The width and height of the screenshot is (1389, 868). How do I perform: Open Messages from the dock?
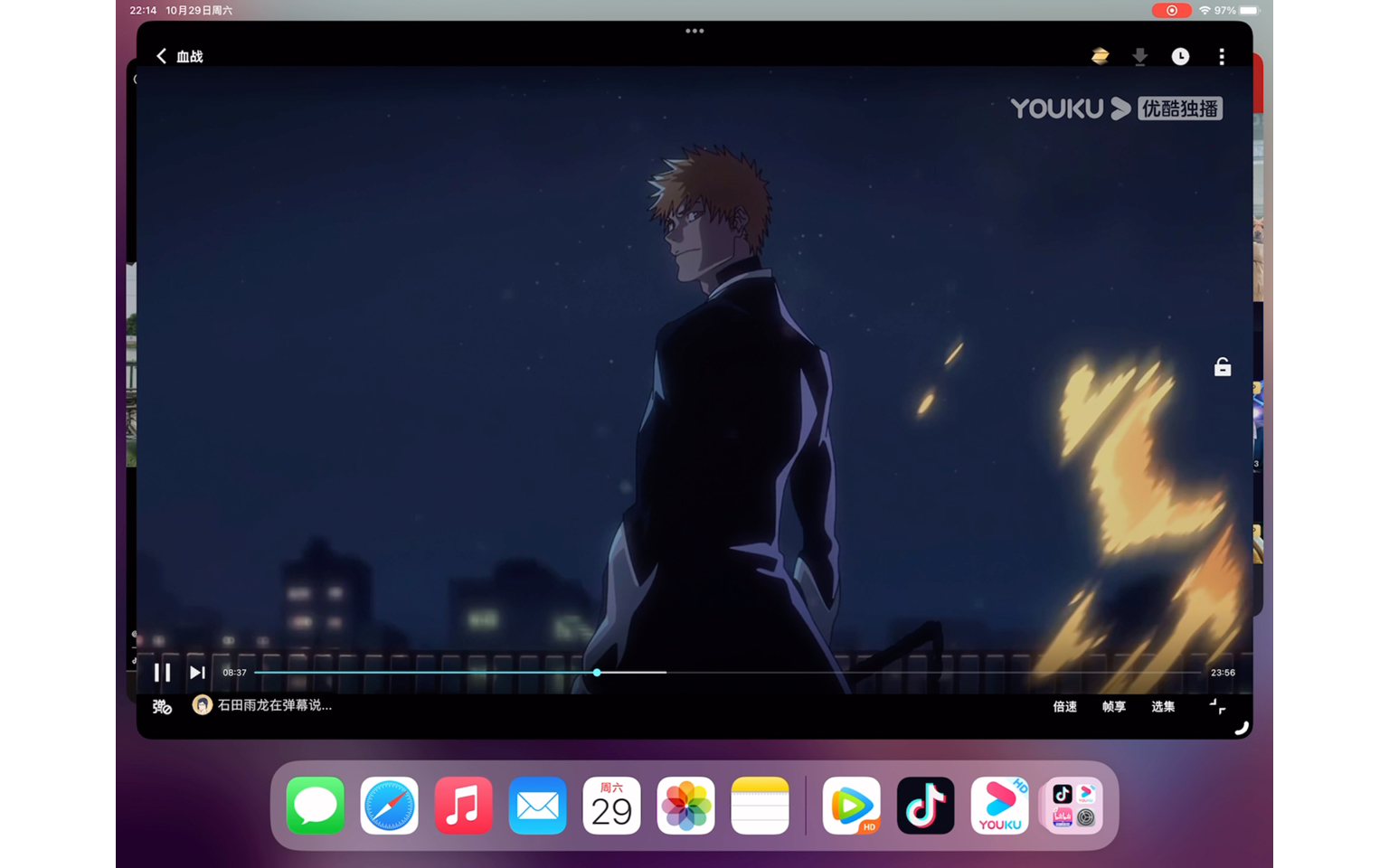316,806
